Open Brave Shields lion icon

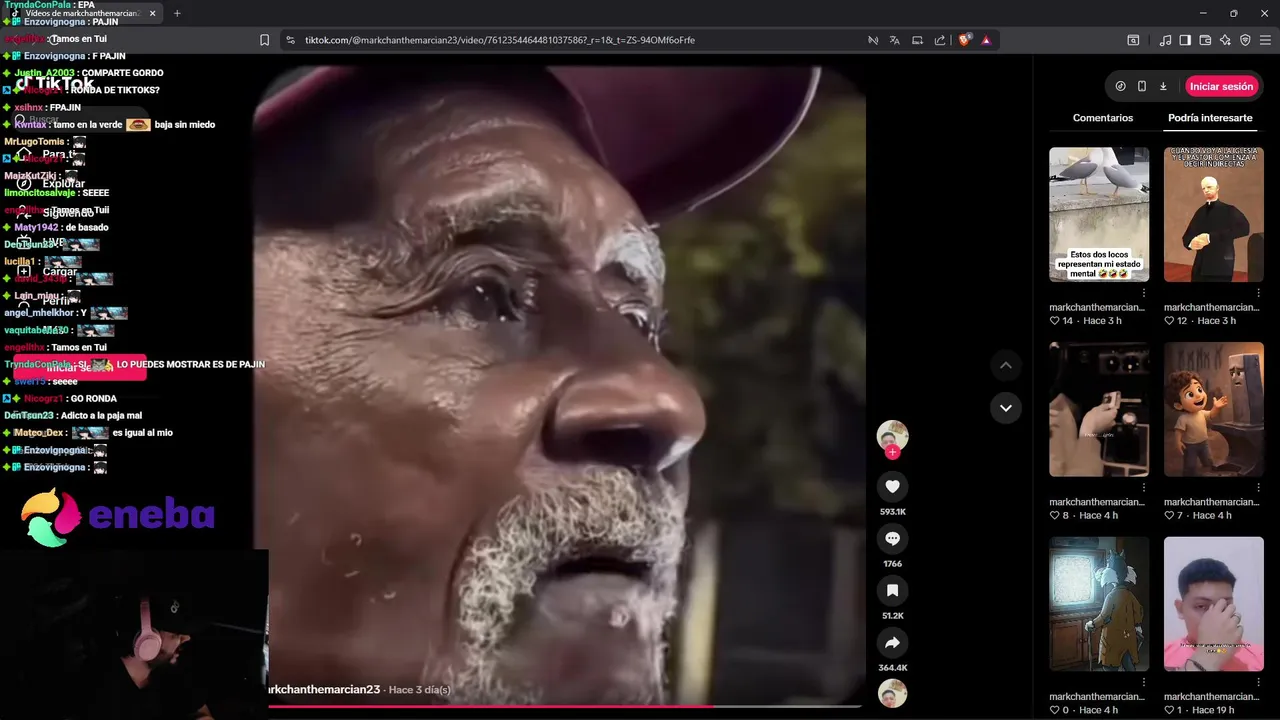(x=964, y=40)
